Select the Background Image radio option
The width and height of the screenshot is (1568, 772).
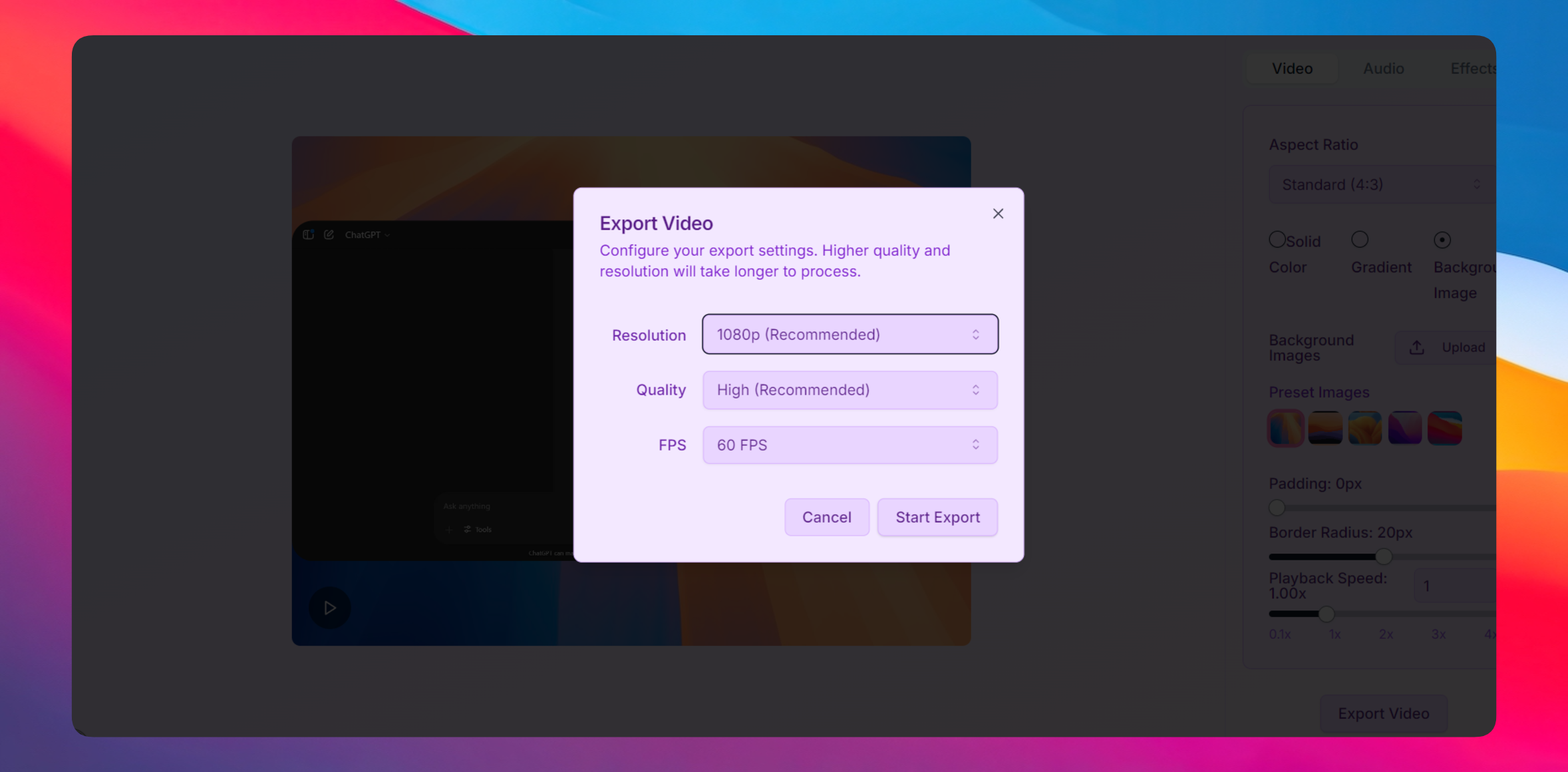point(1442,240)
